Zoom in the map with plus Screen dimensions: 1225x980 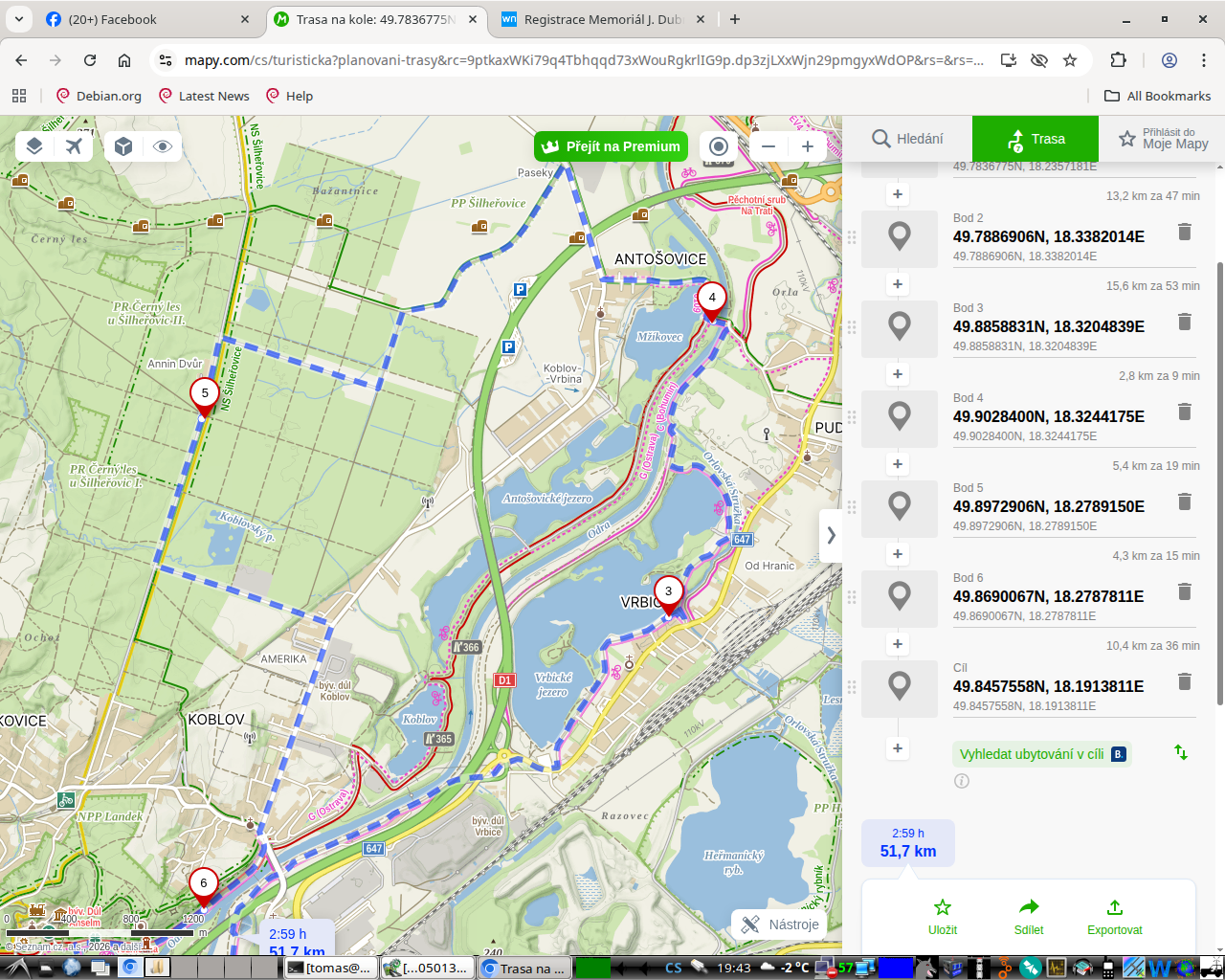click(x=808, y=146)
